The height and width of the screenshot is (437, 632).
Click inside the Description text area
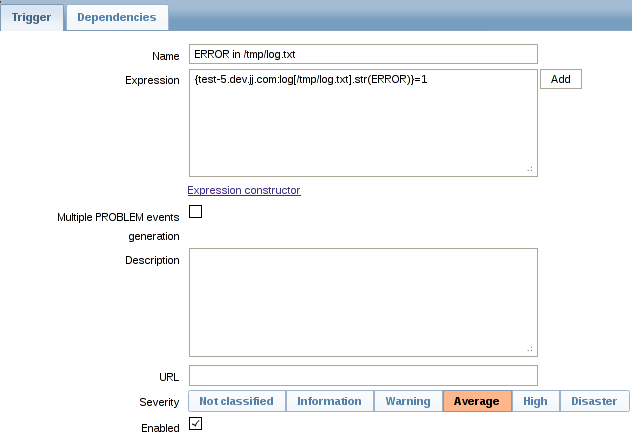(363, 302)
